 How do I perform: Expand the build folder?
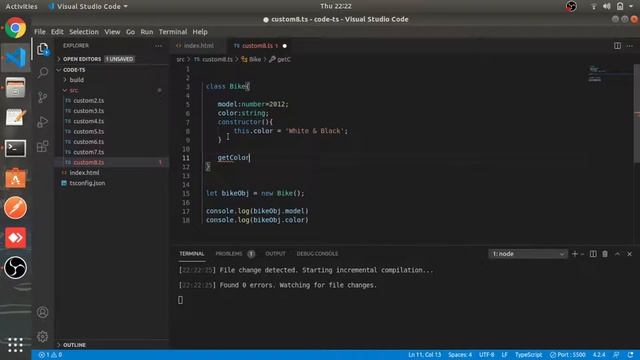tap(76, 80)
